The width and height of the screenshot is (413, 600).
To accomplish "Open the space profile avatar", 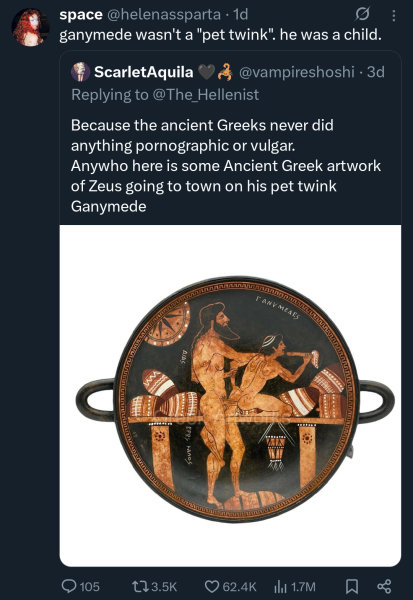I will pos(30,27).
